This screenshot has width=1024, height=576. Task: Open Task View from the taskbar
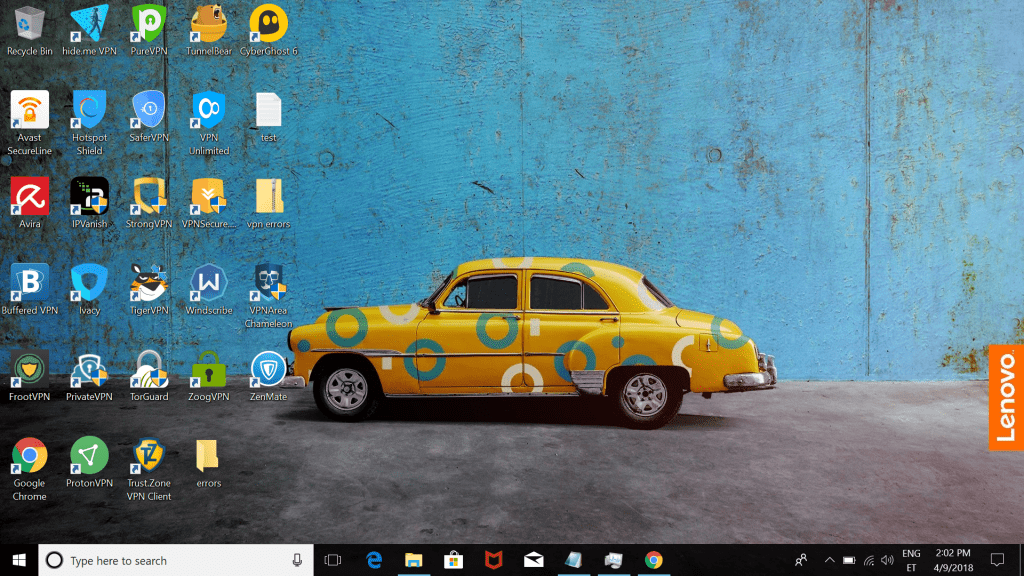[x=333, y=560]
